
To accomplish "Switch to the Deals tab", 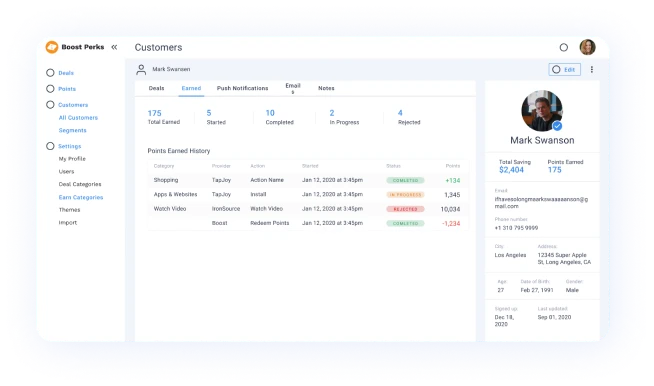I will (x=156, y=88).
